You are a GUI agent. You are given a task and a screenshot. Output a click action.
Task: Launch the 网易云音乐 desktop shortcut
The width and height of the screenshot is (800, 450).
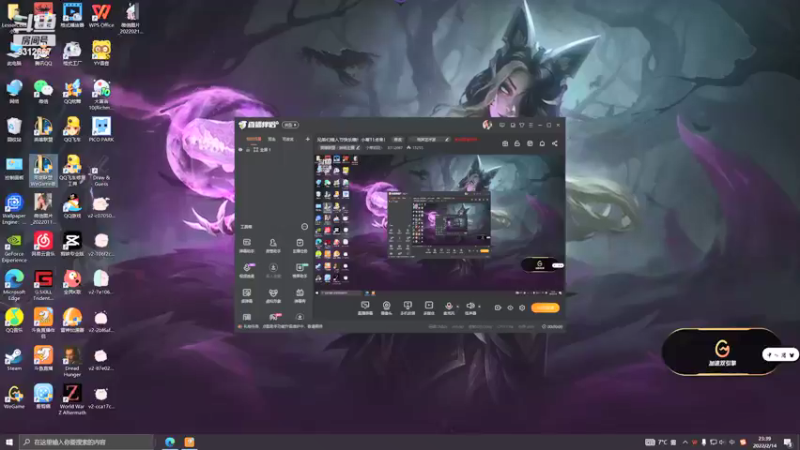pyautogui.click(x=43, y=244)
